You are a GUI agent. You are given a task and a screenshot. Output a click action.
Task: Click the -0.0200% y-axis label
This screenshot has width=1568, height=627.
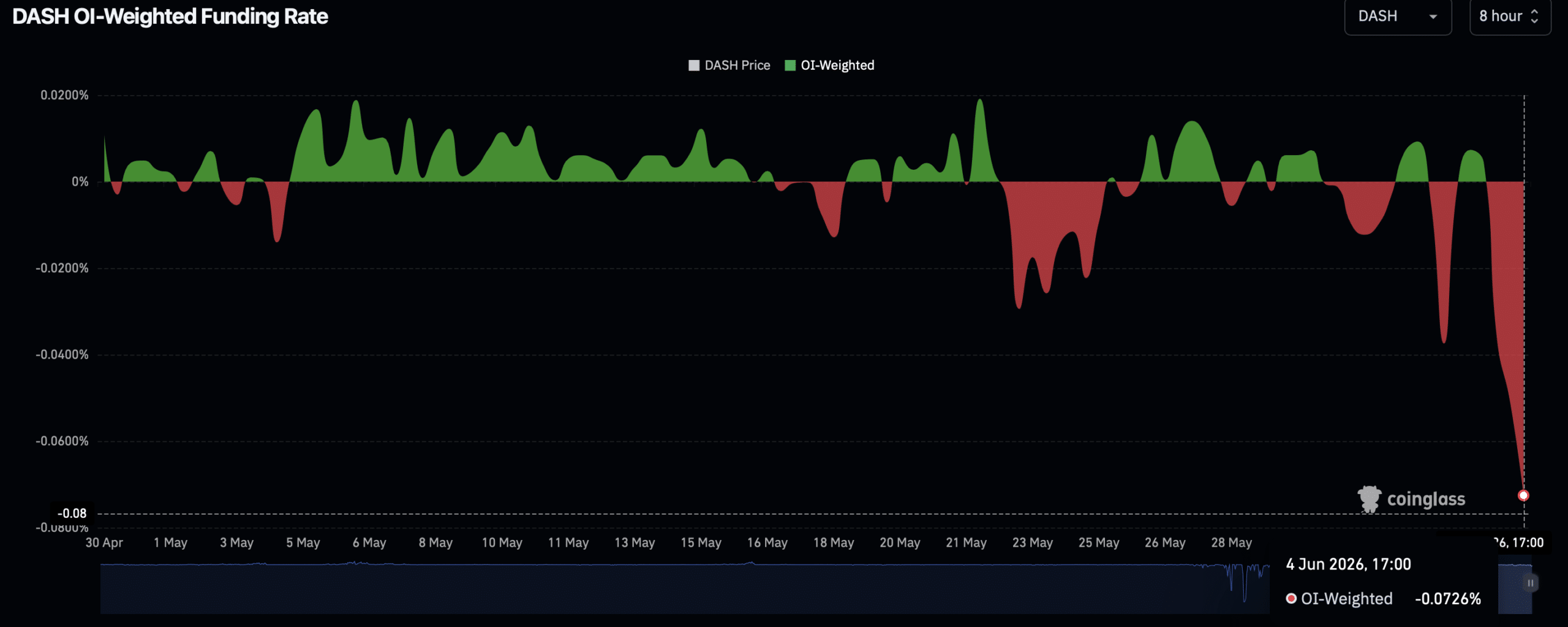pos(62,268)
